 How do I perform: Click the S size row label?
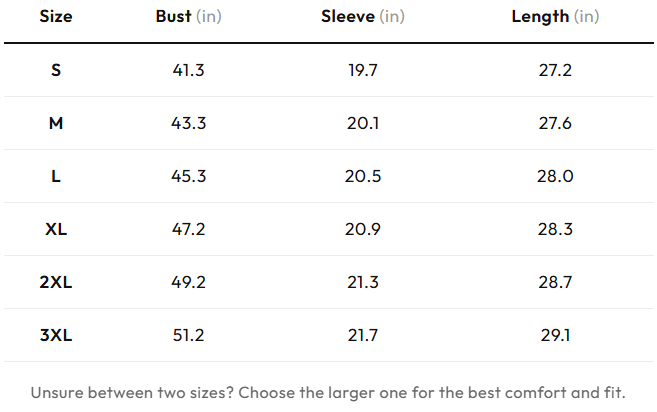[56, 70]
